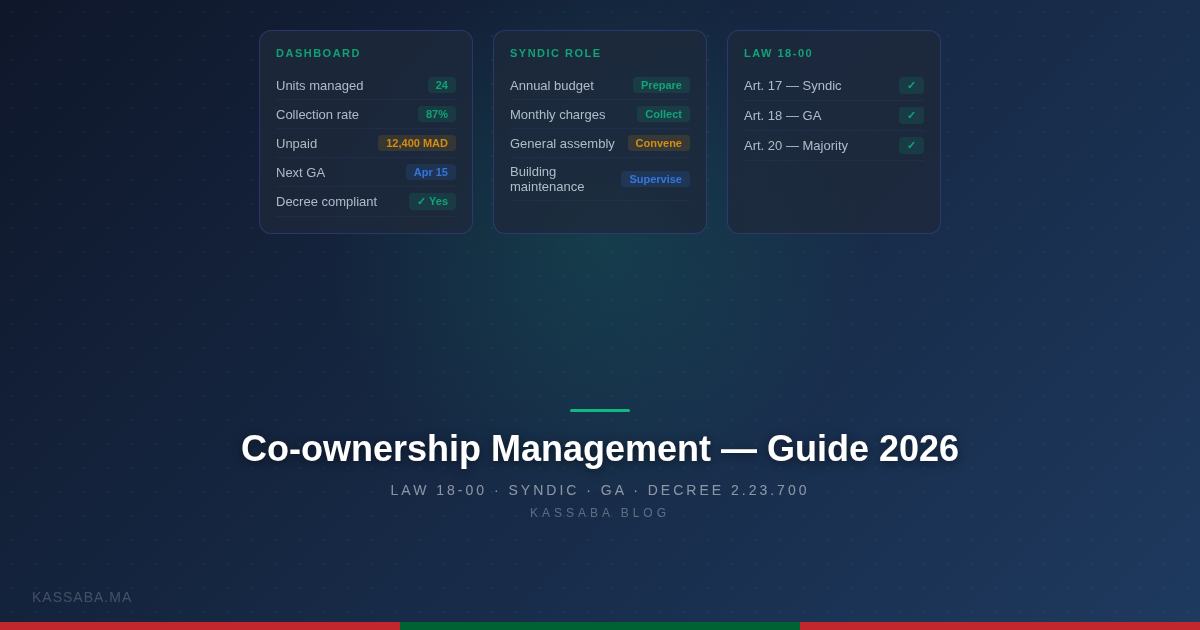Screen dimensions: 1200x630
Task: Click the 24 units managed badge
Action: 442,85
